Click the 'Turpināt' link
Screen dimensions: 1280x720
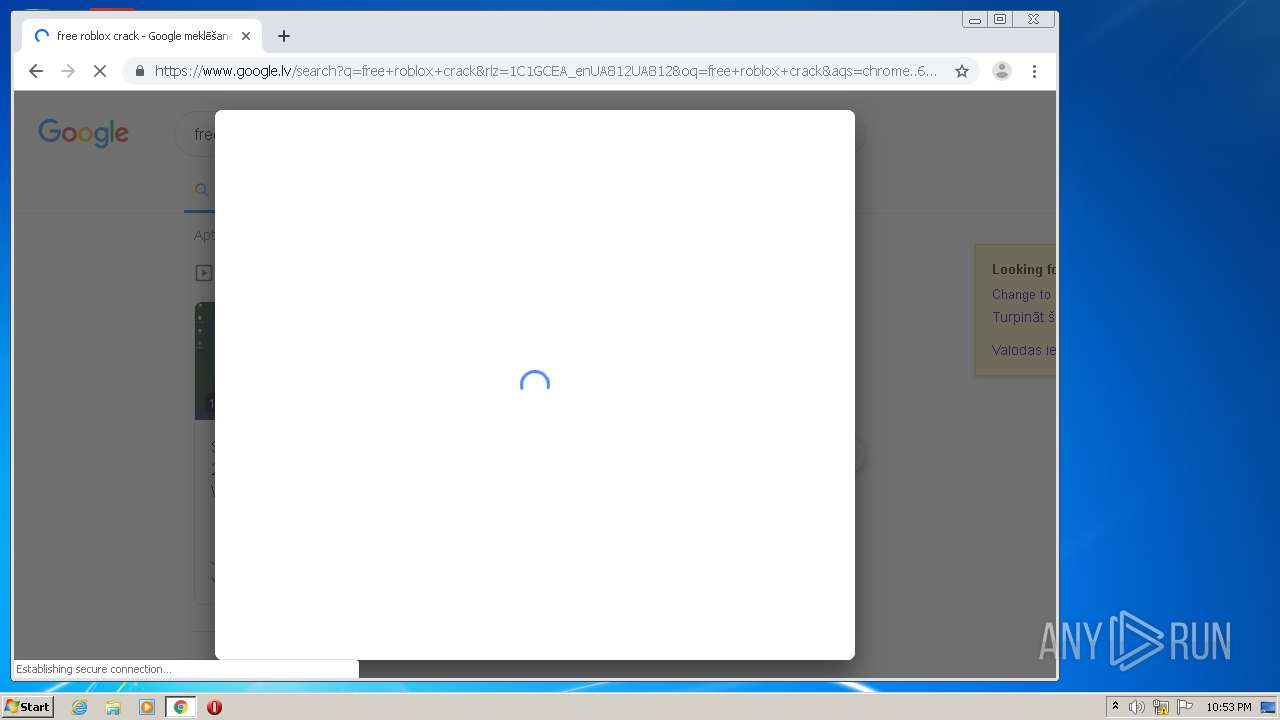(x=1023, y=317)
